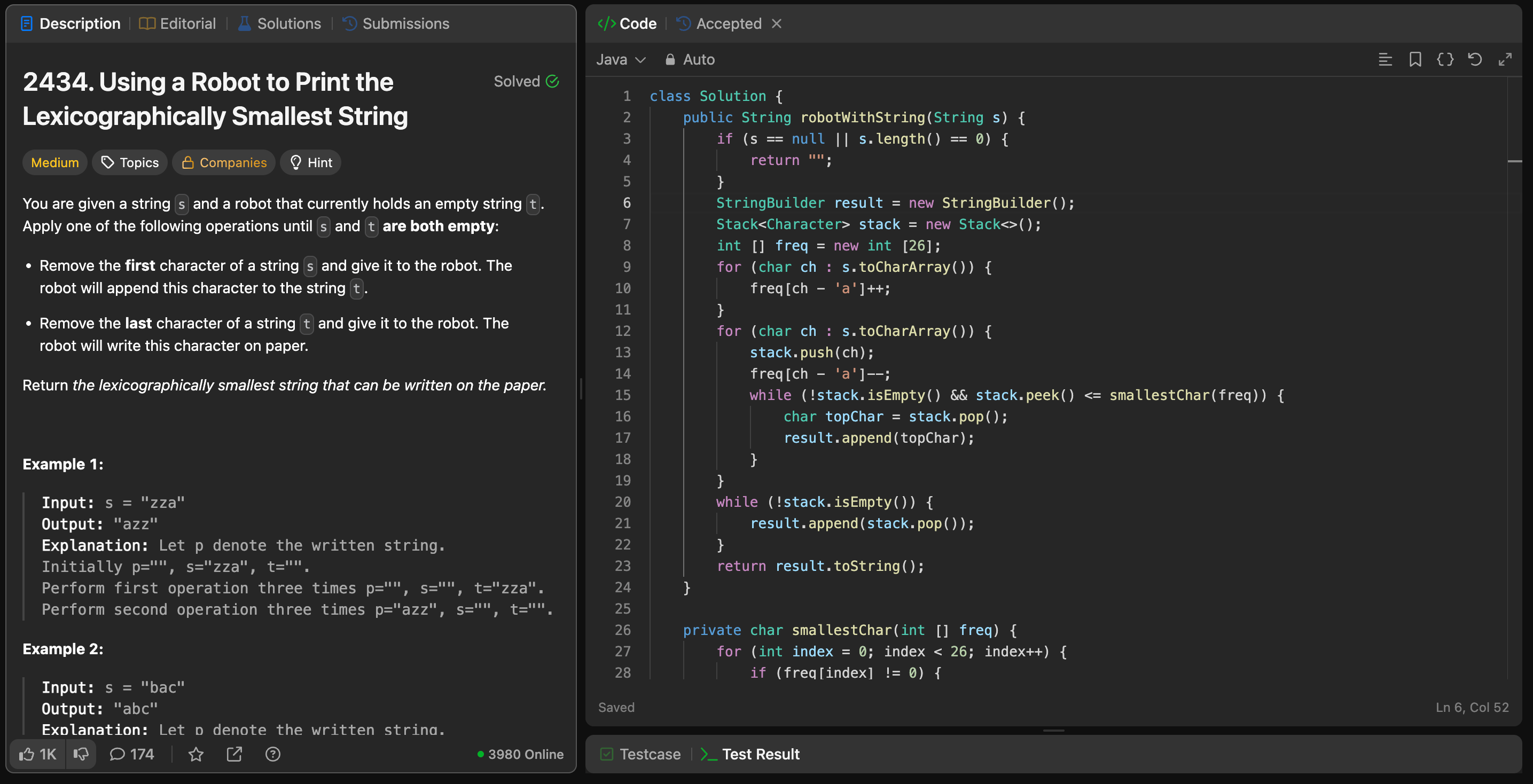This screenshot has width=1533, height=784.
Task: Click the Companies button
Action: [x=224, y=162]
